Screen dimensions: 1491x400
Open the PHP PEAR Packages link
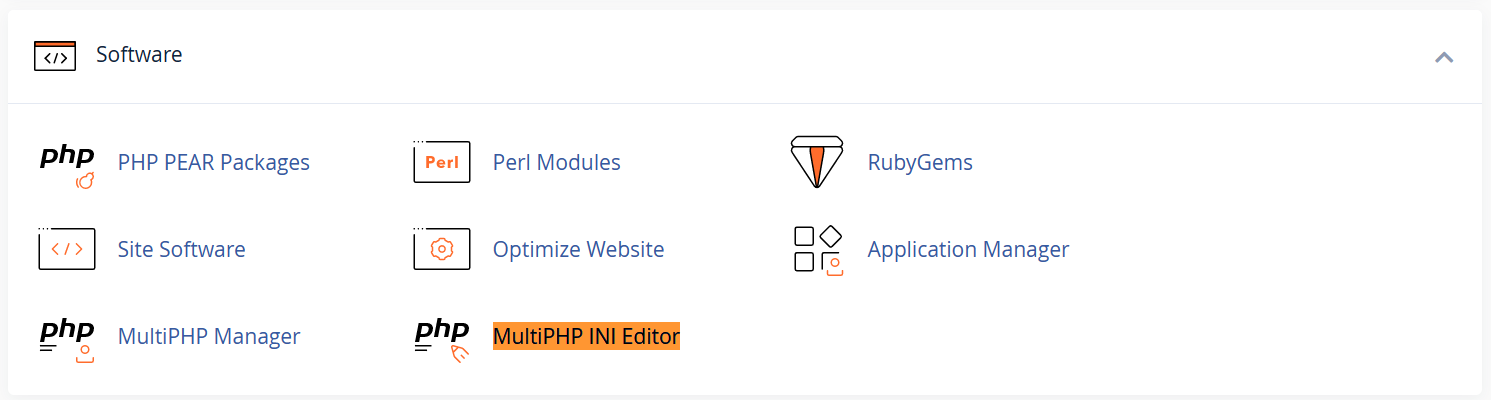pyautogui.click(x=214, y=162)
